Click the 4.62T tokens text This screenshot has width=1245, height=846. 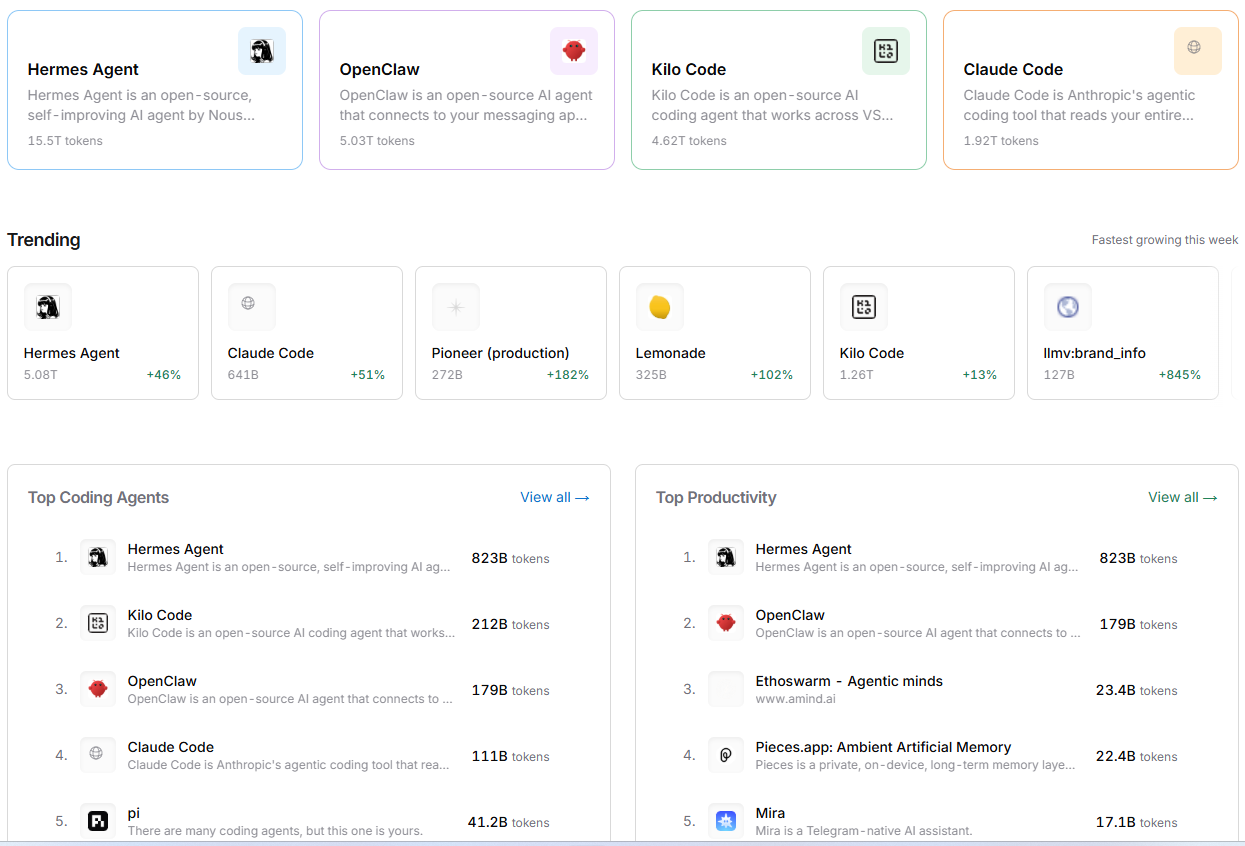point(689,141)
